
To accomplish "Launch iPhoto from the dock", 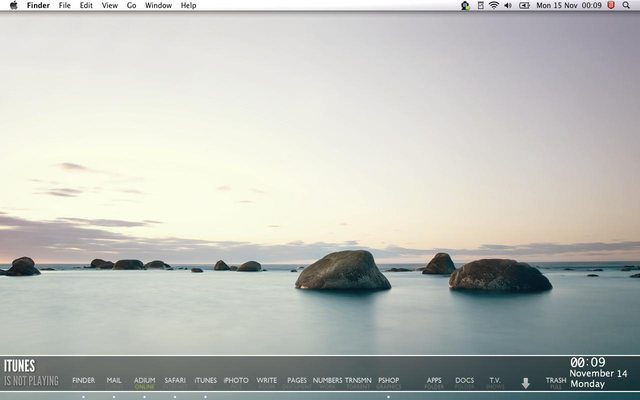I will (236, 381).
